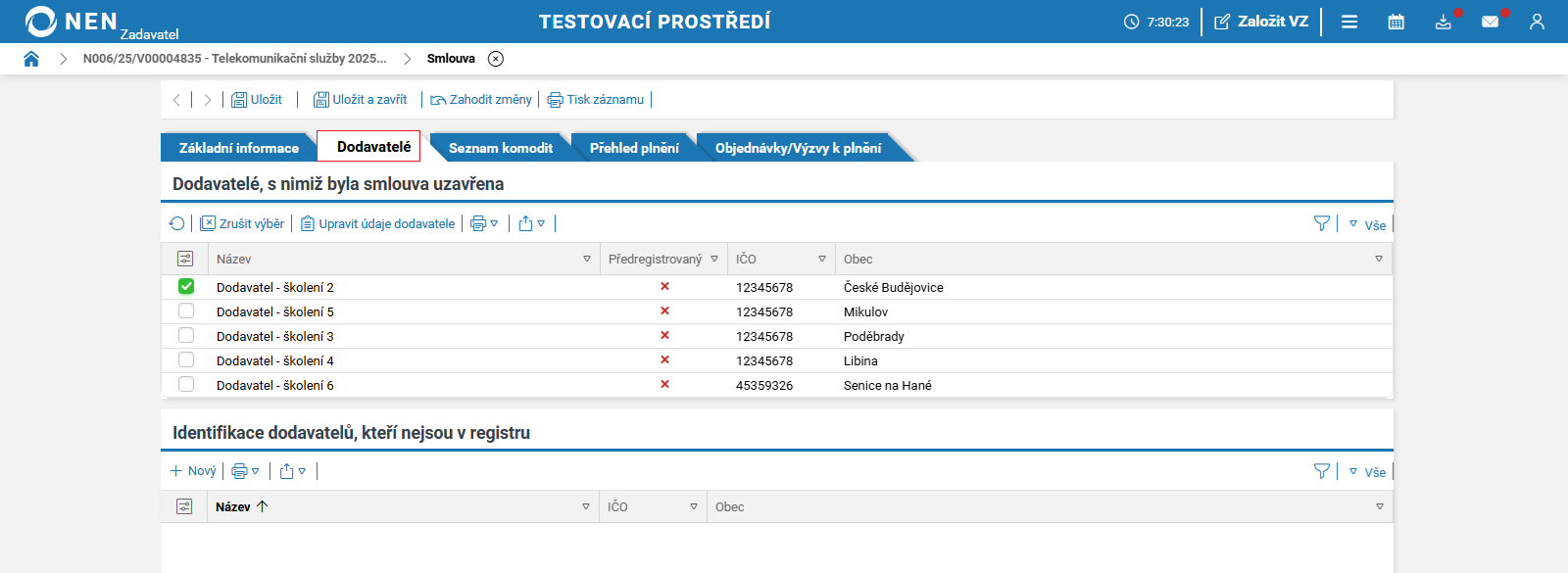The height and width of the screenshot is (573, 1568).
Task: Click Libina cell
Action: point(860,360)
